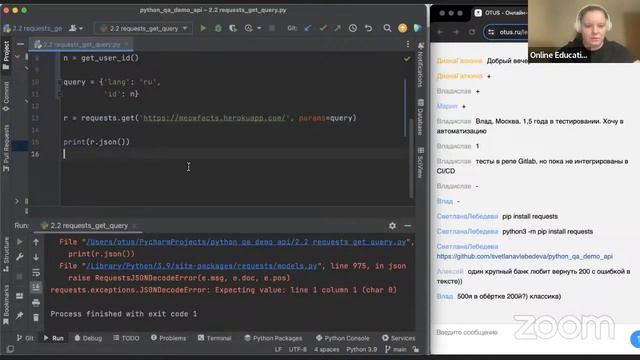
Task: Open the 2.2 requests_get_query Run tab
Action: pyautogui.click(x=89, y=226)
